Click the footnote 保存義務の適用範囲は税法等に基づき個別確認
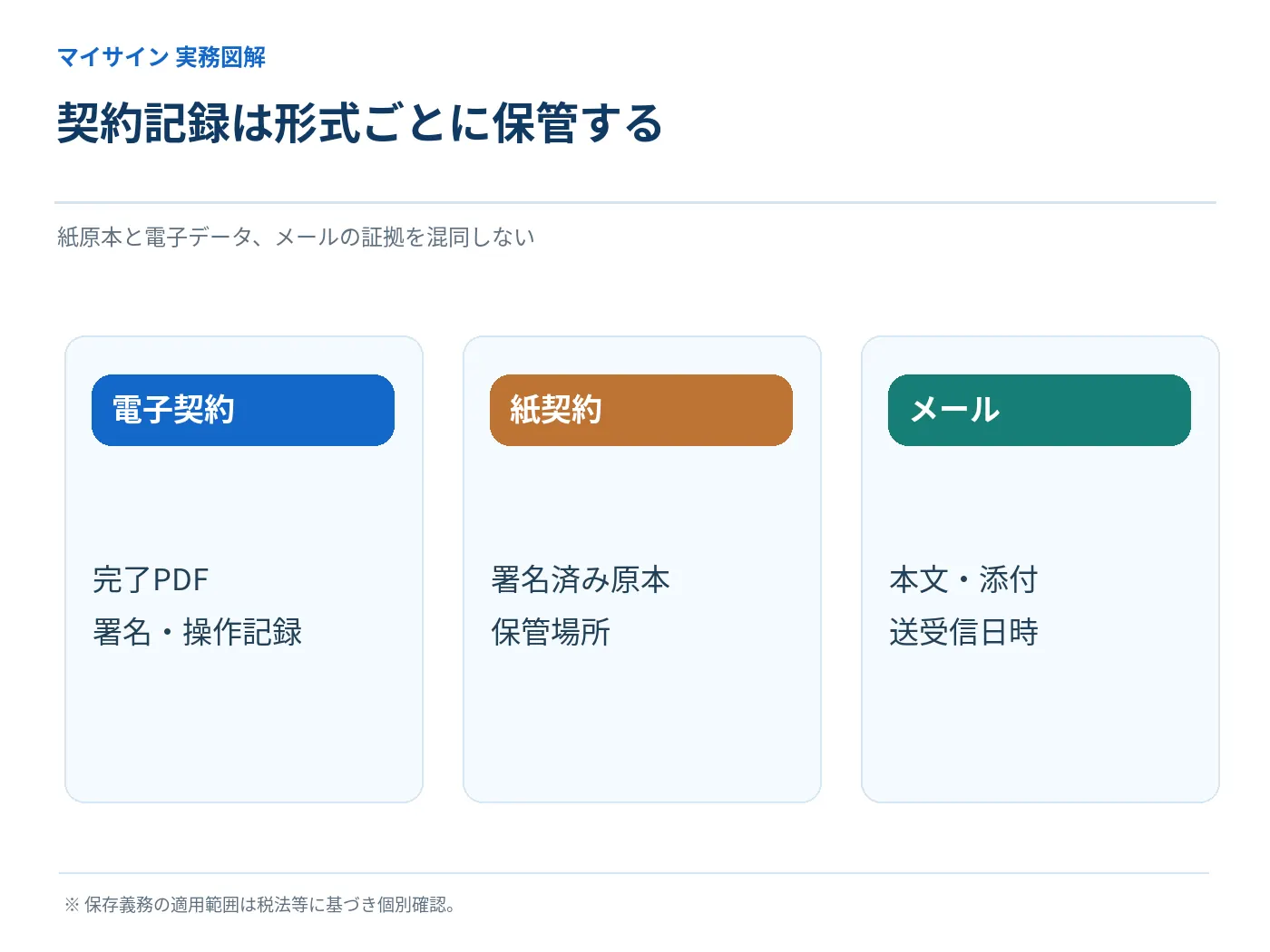 (260, 905)
